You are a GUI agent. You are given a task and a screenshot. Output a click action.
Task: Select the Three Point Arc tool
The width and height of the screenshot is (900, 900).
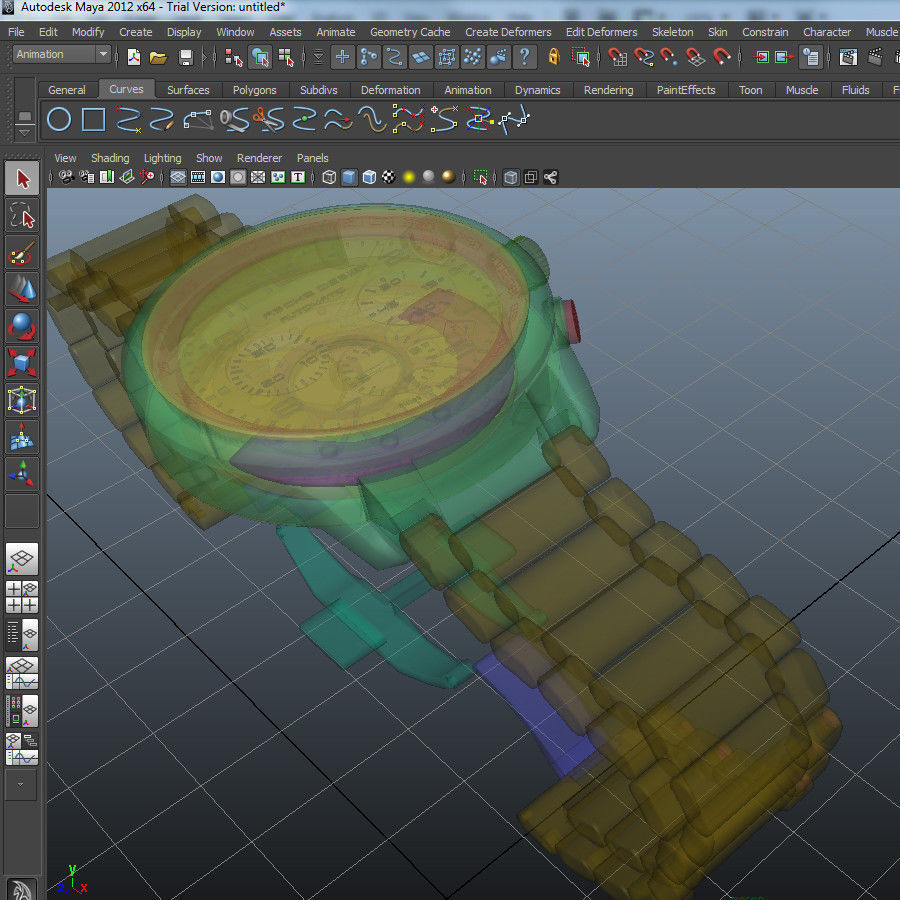(198, 119)
